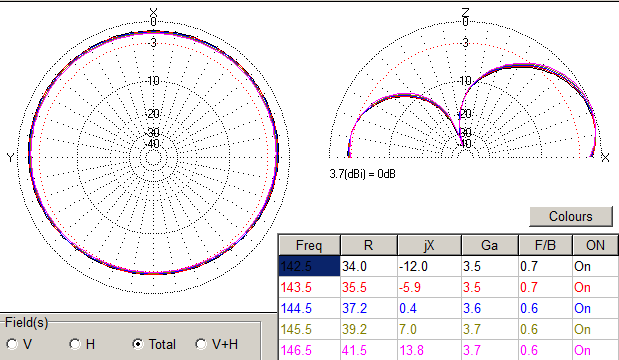Click the jX value 7.0
This screenshot has height=360, width=619.
tap(429, 329)
